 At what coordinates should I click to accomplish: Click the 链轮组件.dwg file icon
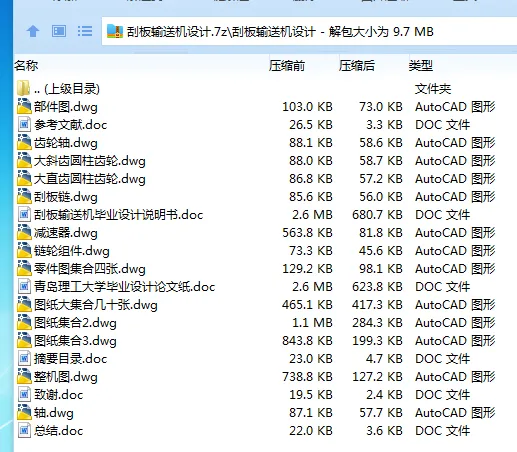24,250
